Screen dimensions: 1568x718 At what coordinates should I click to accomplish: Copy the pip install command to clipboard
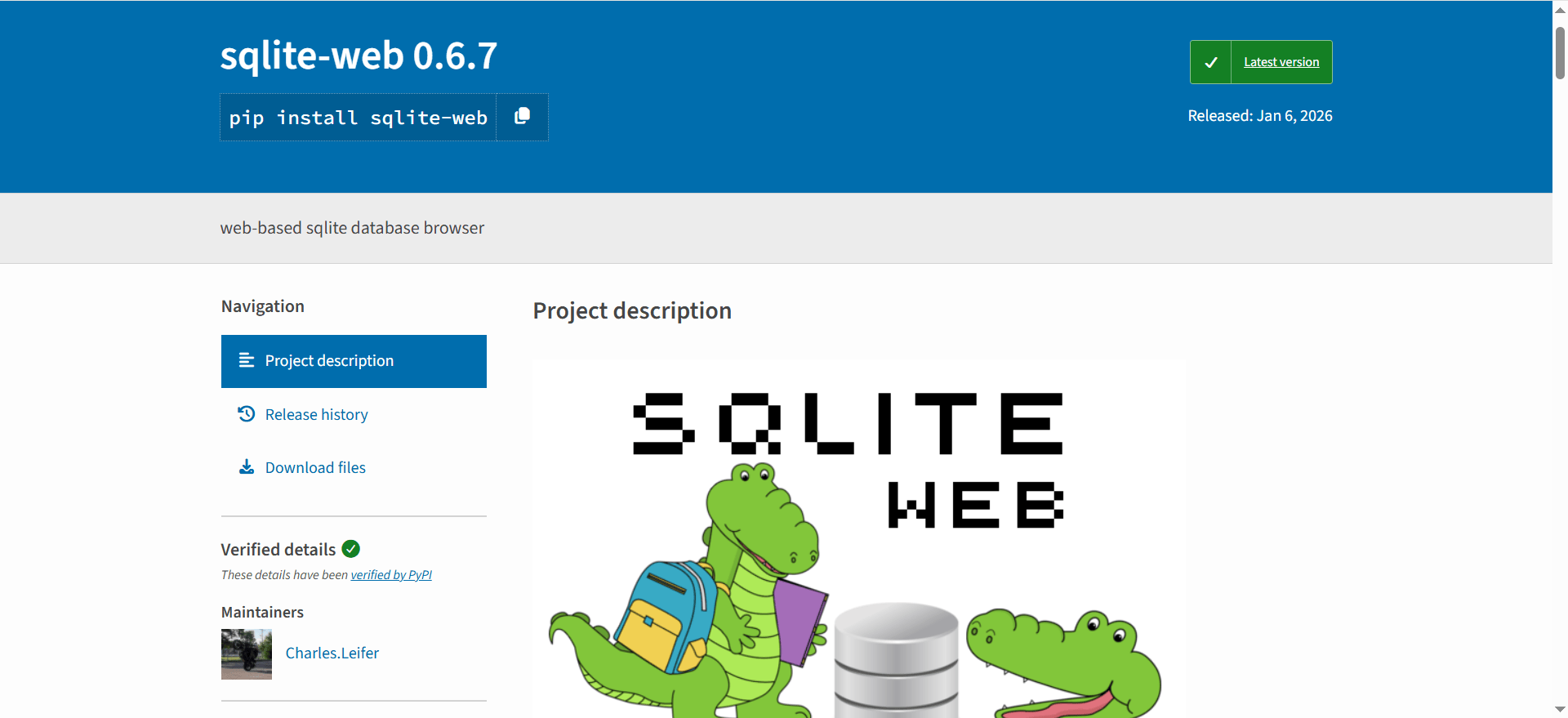(522, 117)
